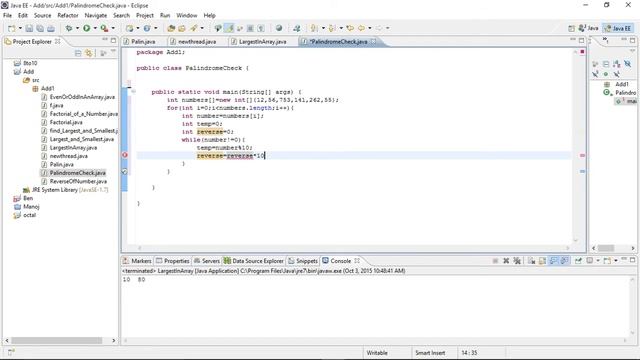Click the Print icon in the toolbar
Image resolution: width=640 pixels, height=360 pixels.
click(x=51, y=28)
